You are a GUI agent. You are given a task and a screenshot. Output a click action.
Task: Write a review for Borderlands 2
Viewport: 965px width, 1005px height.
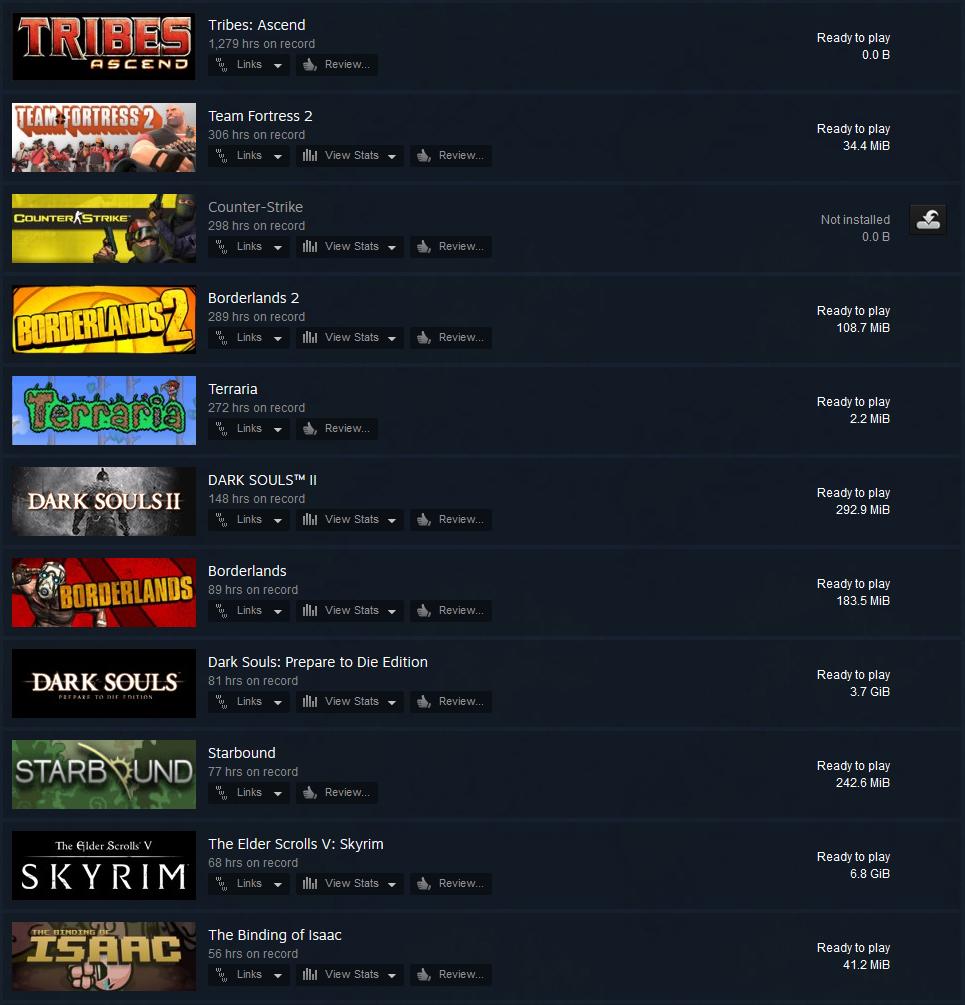[x=450, y=338]
